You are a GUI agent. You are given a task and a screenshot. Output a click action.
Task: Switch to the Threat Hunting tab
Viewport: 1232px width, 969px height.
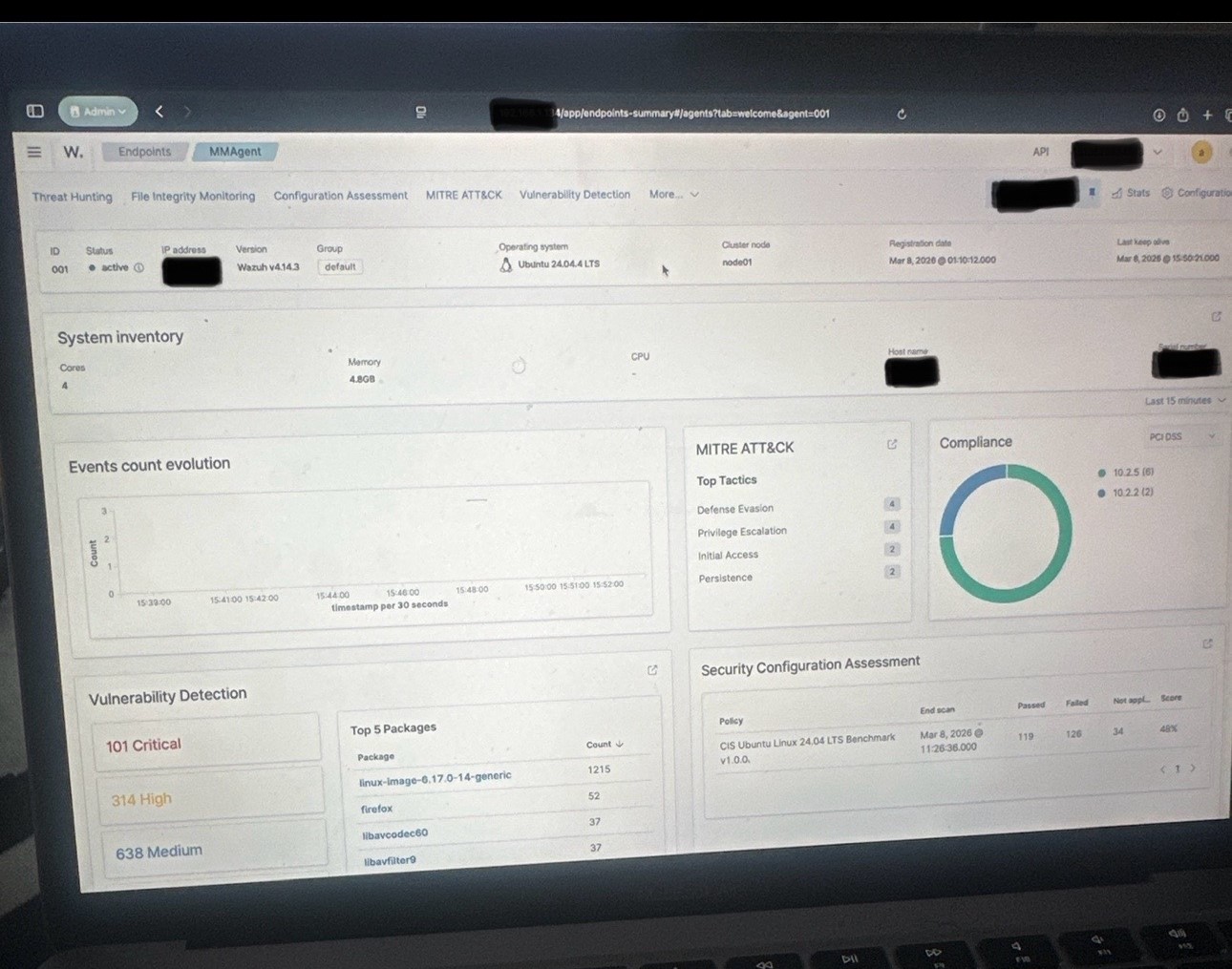pos(72,196)
